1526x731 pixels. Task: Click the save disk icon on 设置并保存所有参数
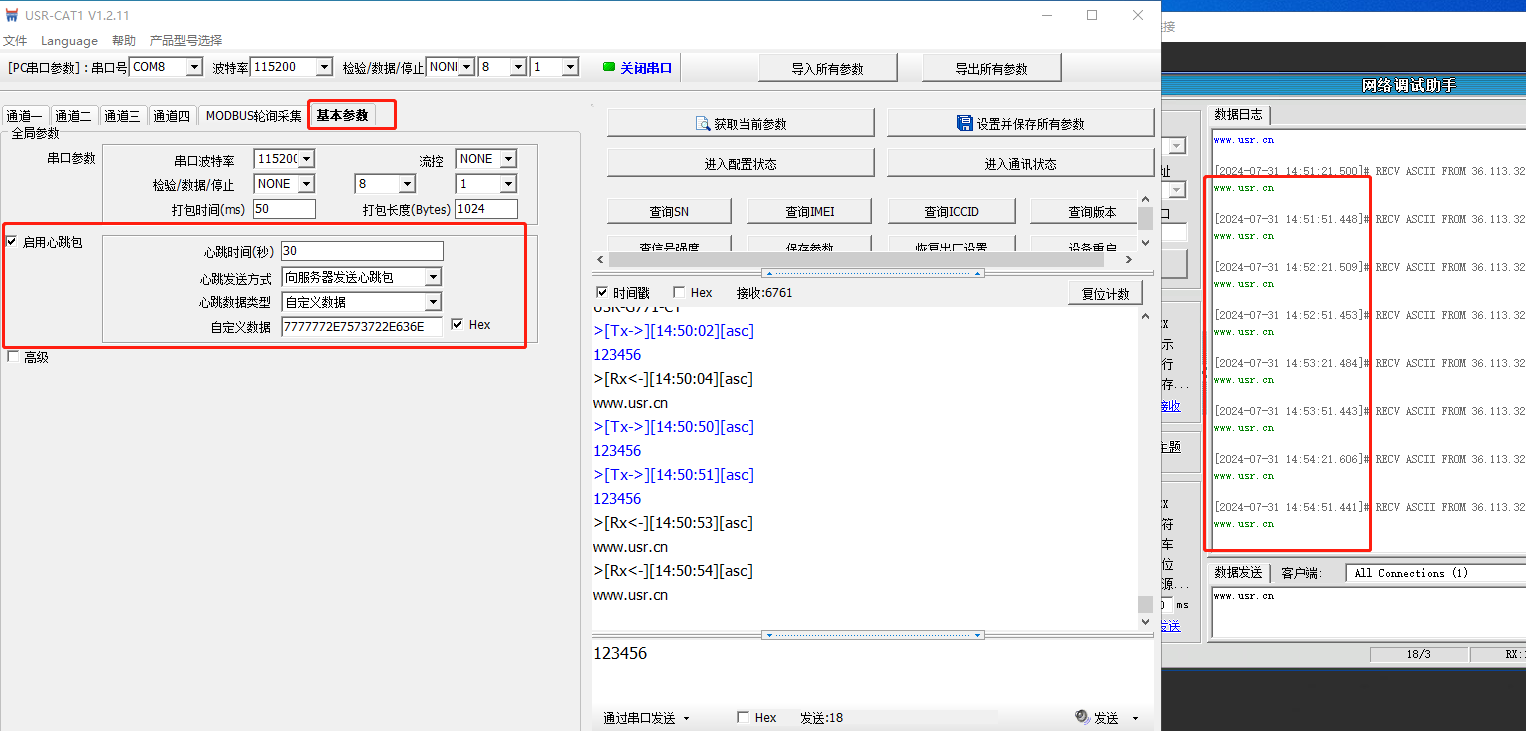click(x=964, y=124)
